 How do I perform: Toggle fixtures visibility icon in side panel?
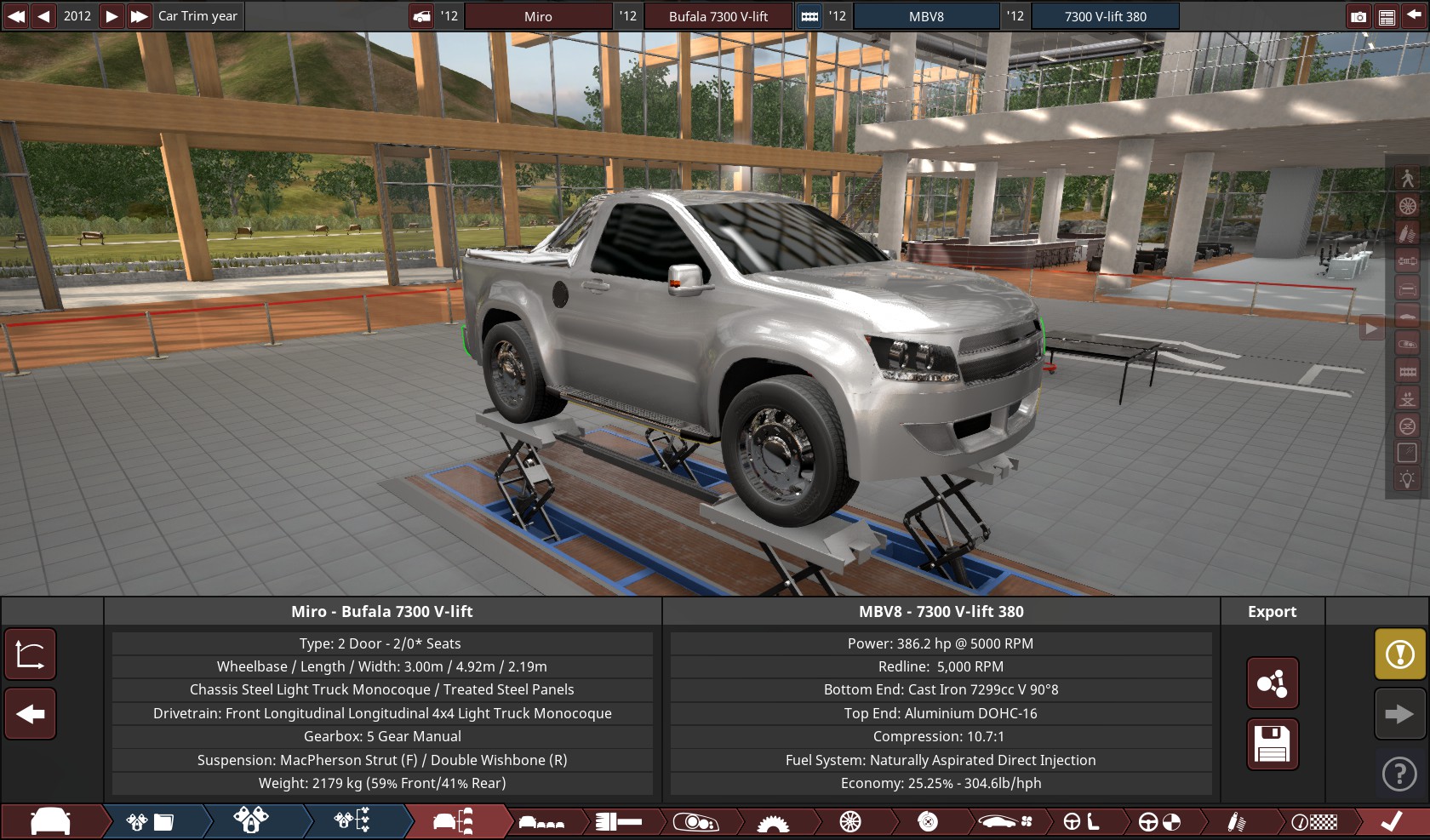(x=1407, y=344)
